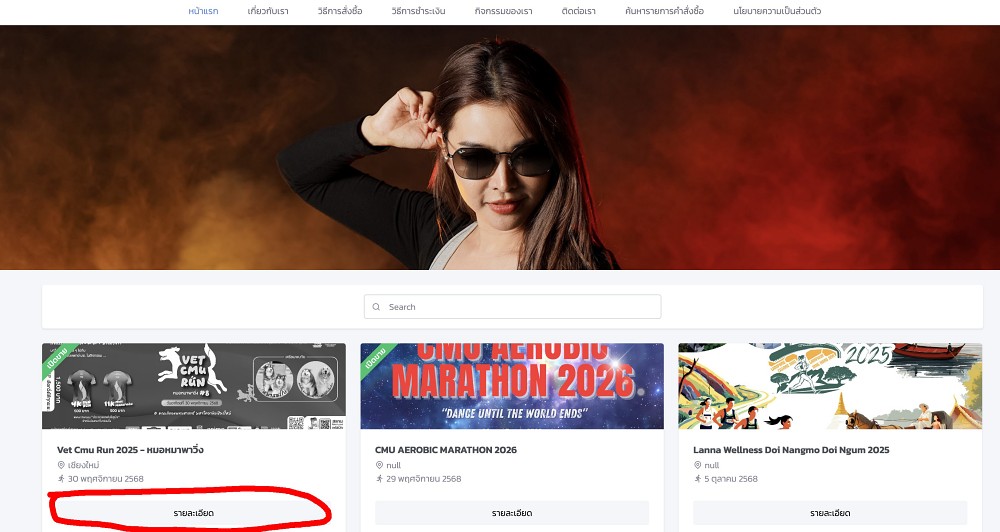Click location pin on CMU Aerobic Marathon card
1000x532 pixels.
[x=379, y=465]
